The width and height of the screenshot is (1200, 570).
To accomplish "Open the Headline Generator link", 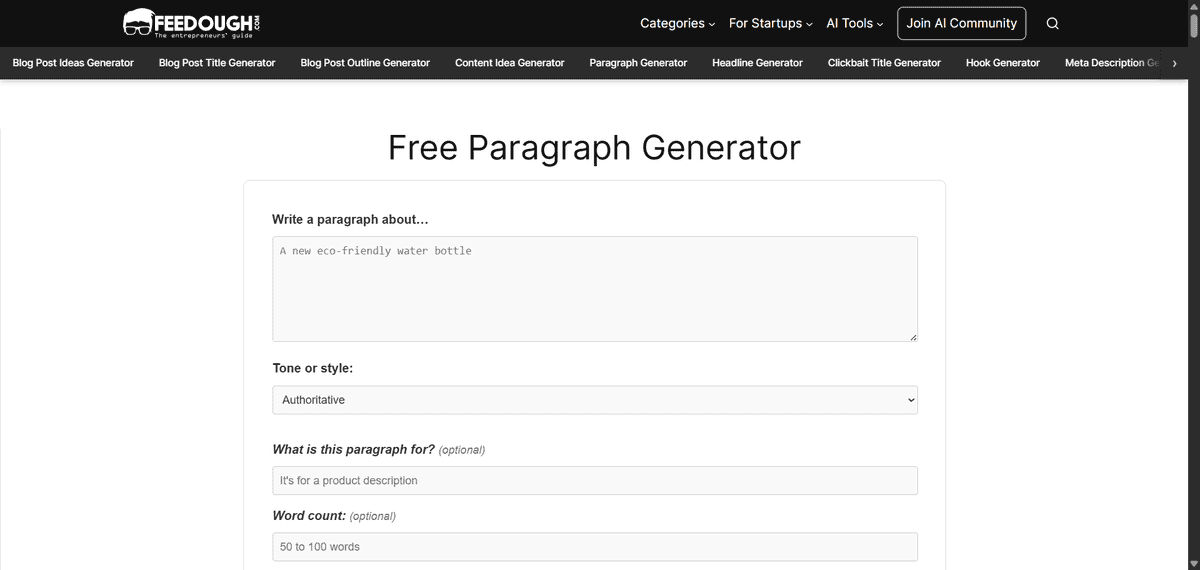I will coord(757,63).
